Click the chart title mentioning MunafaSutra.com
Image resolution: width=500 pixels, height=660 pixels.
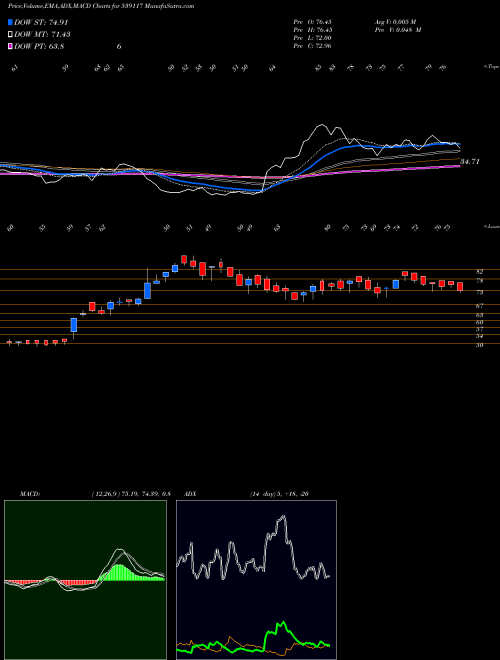tap(101, 6)
